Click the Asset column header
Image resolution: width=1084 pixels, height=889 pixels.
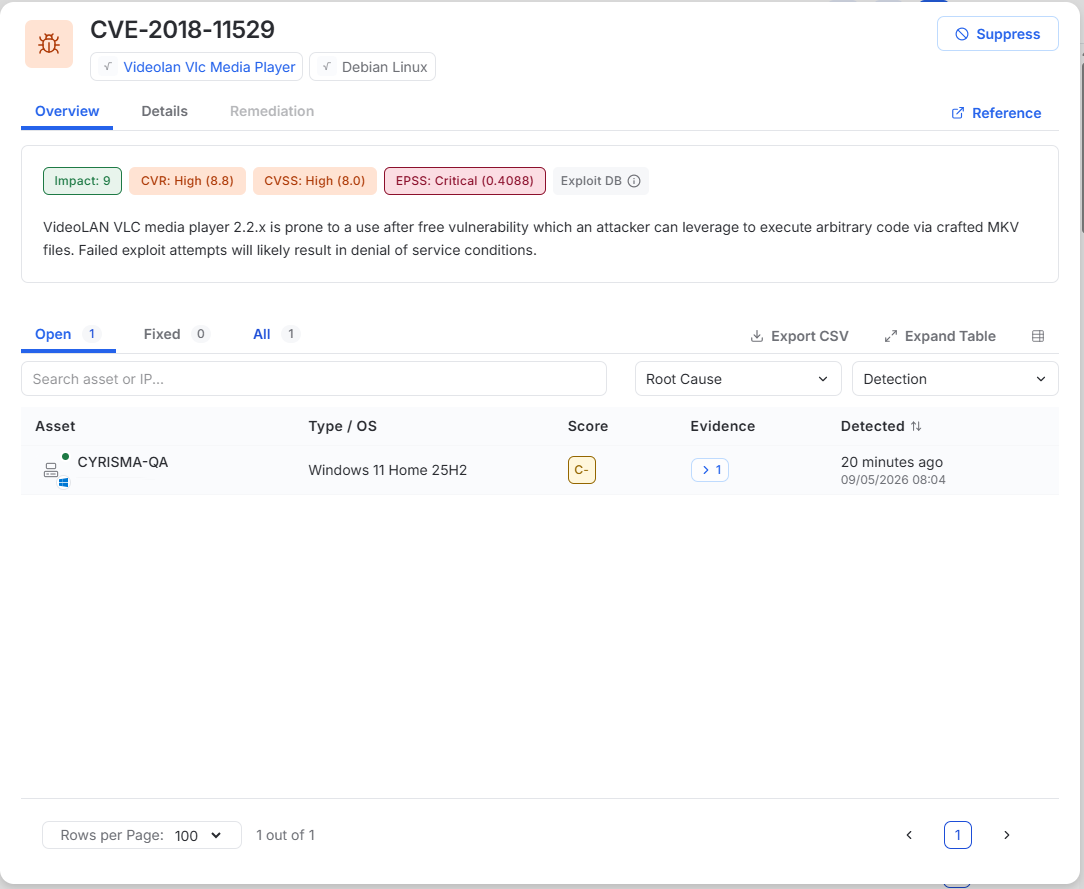(55, 427)
